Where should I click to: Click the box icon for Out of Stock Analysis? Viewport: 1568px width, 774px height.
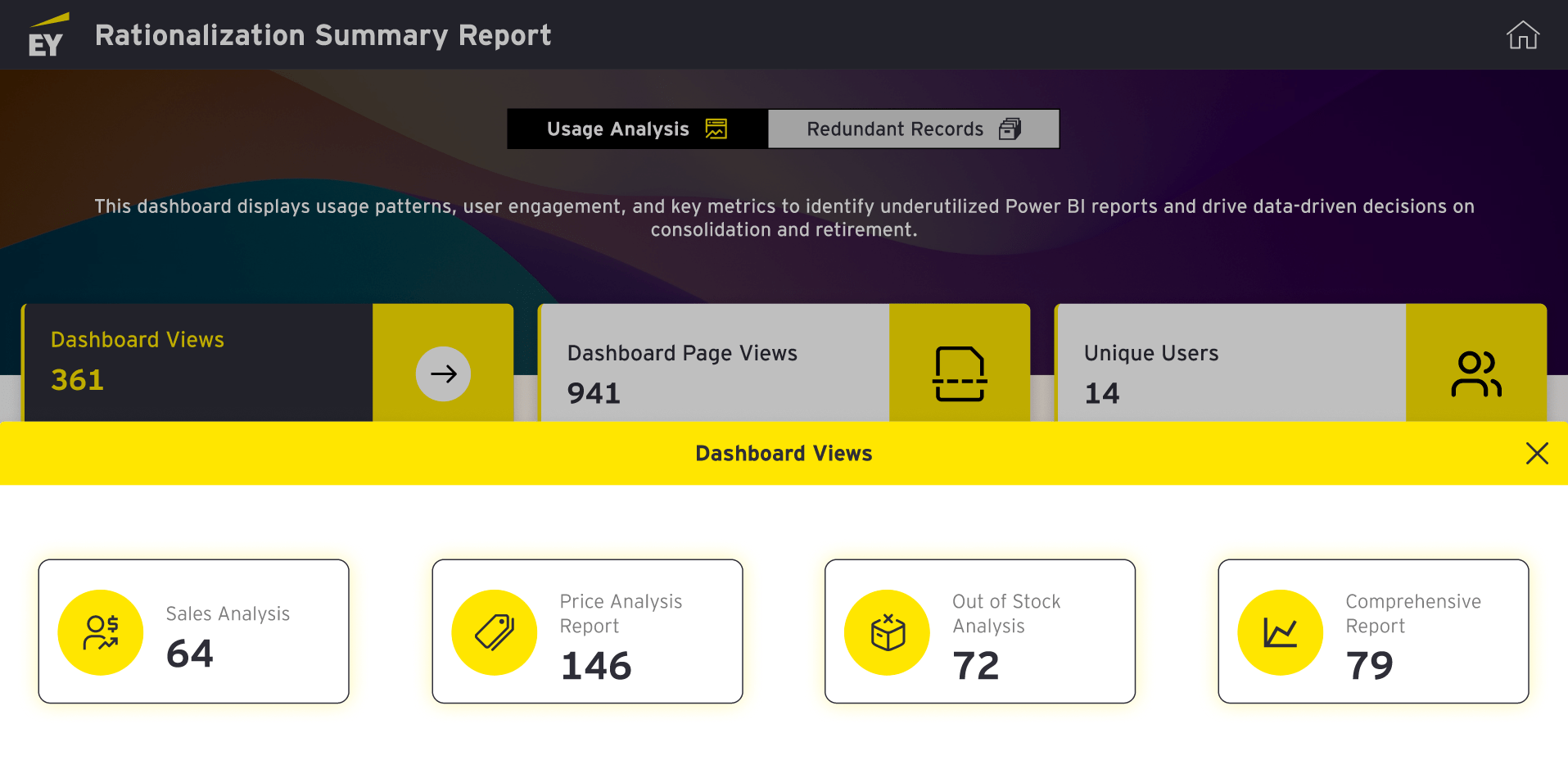pos(888,632)
